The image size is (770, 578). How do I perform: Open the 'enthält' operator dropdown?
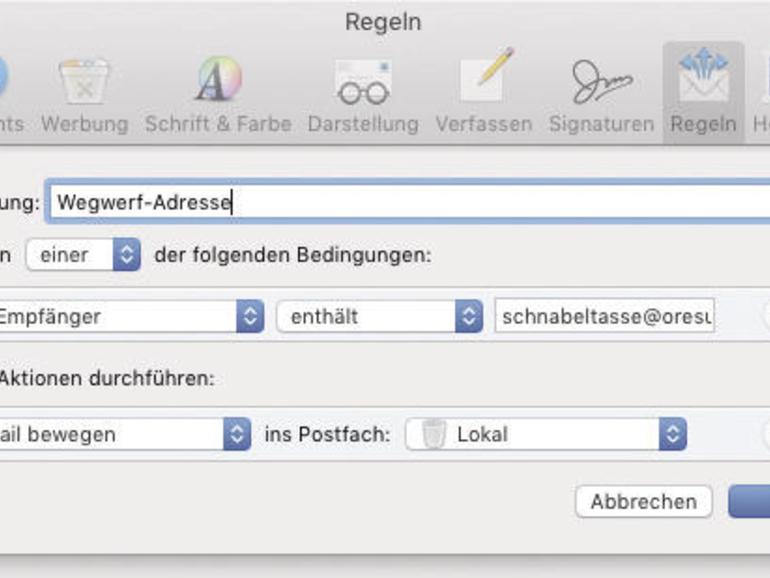click(x=380, y=317)
